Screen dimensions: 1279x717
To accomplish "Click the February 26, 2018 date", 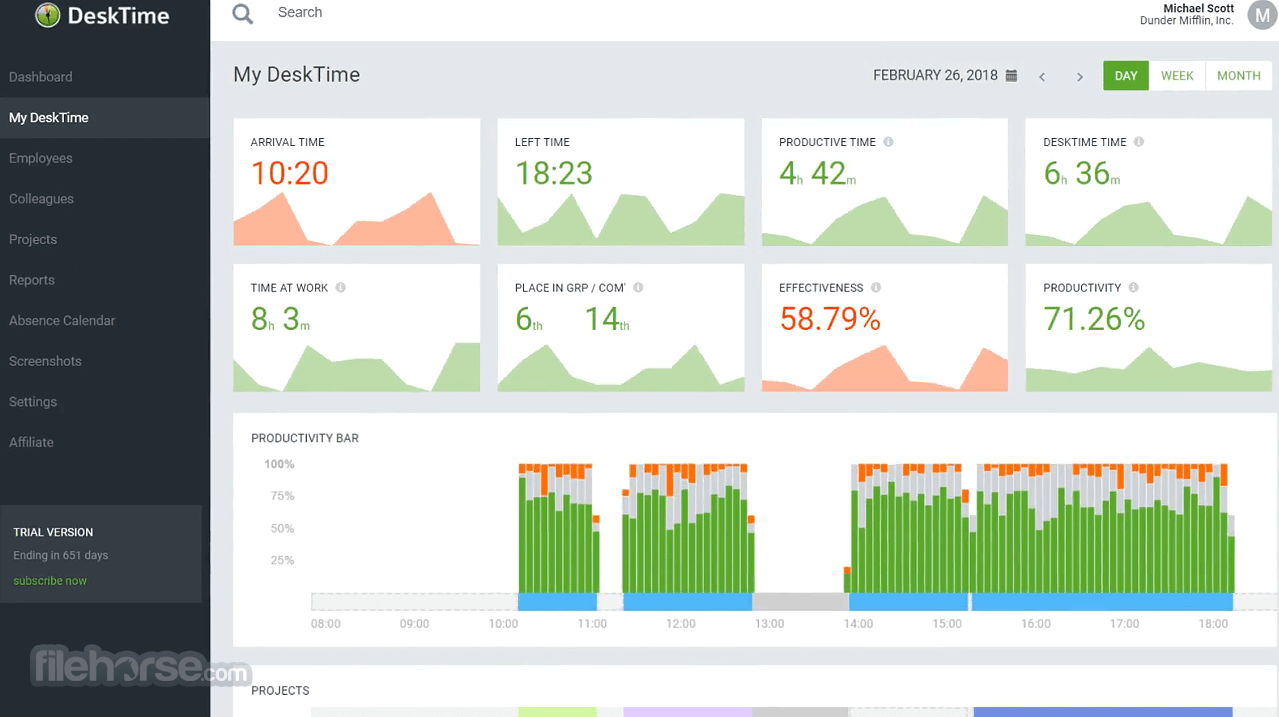I will coord(935,76).
